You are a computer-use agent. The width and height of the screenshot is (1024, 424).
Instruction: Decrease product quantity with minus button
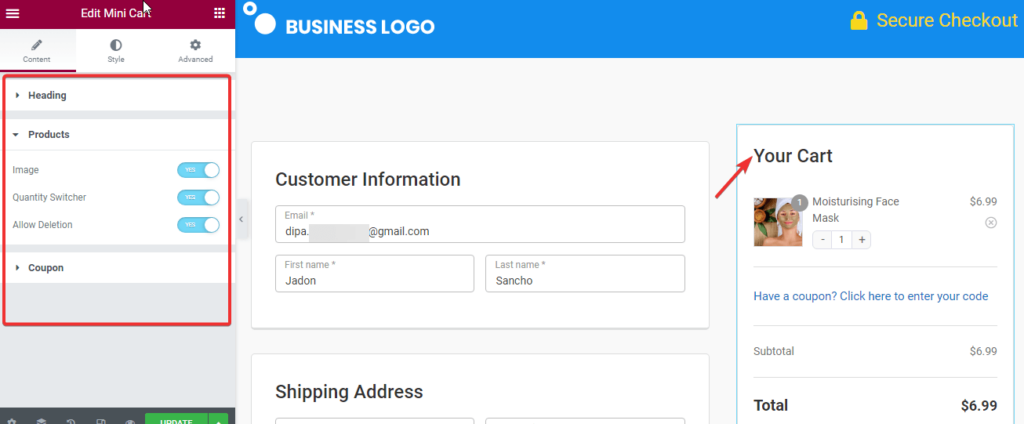pyautogui.click(x=822, y=240)
